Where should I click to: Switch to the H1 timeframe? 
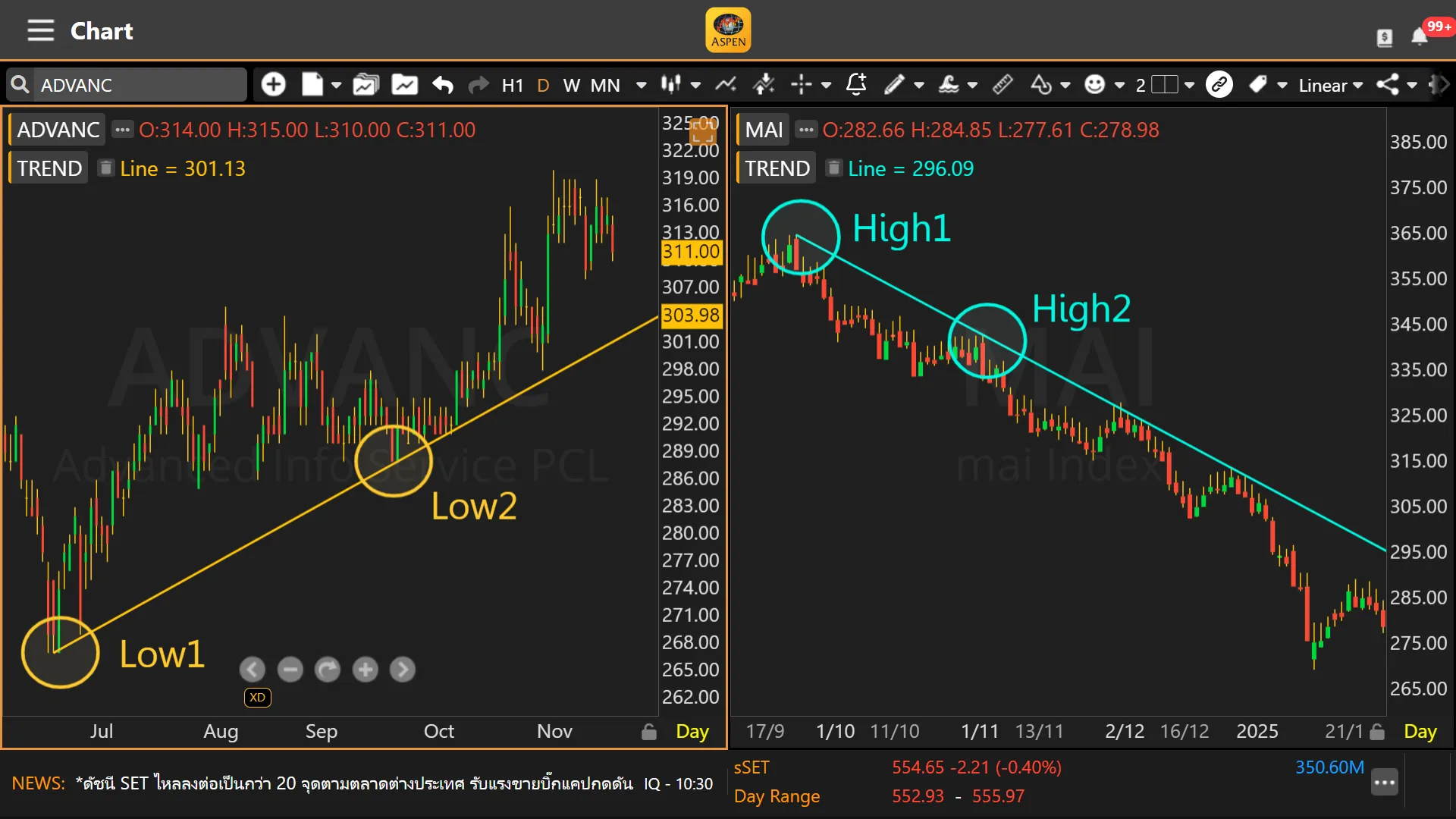513,85
